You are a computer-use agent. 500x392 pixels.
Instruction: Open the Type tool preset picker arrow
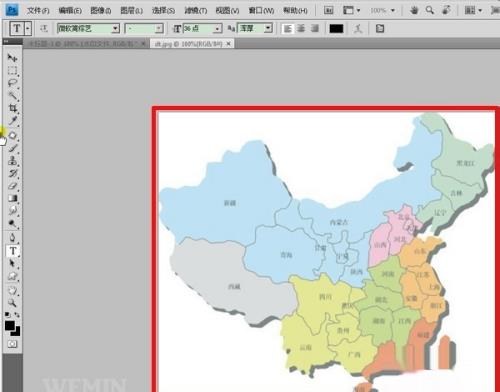click(28, 29)
